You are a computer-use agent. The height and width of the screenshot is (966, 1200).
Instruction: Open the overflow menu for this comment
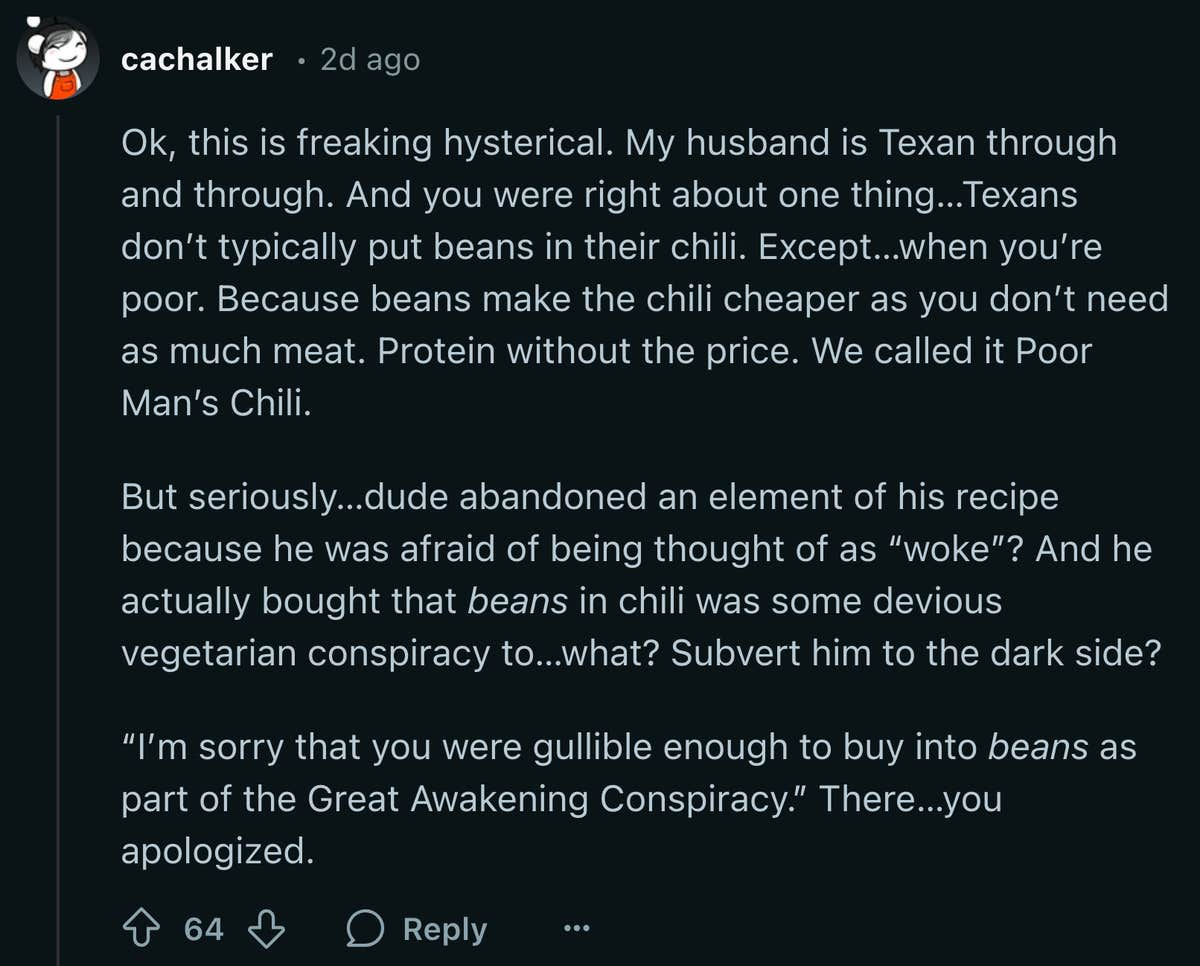click(x=577, y=928)
